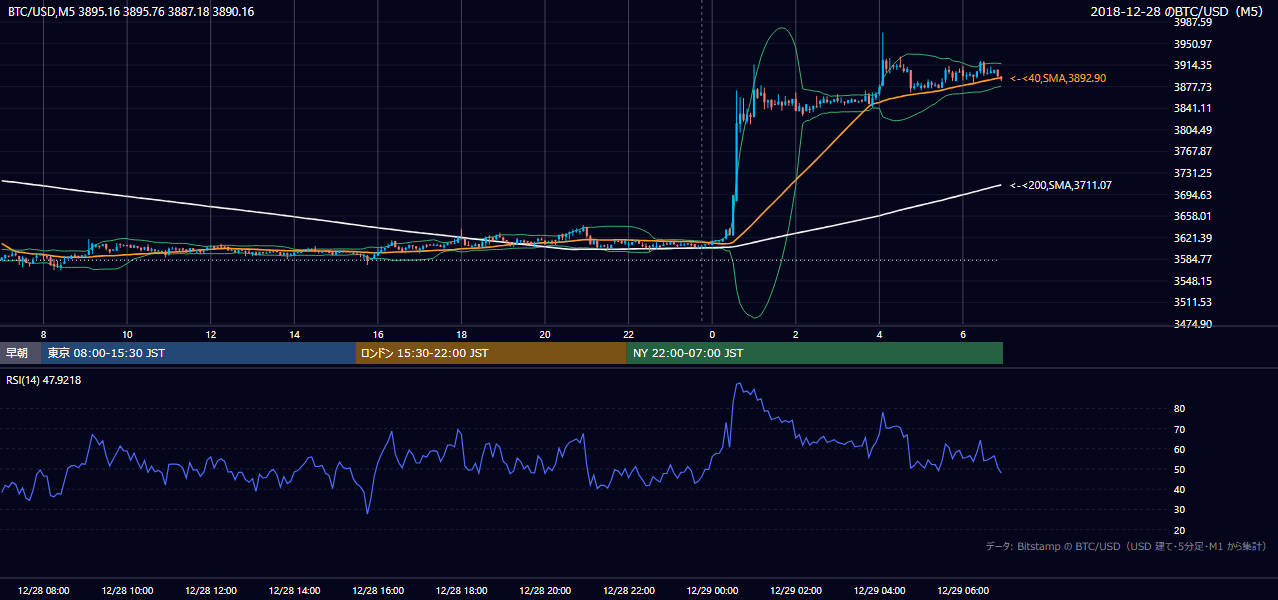Screen dimensions: 1278x600
Task: Click the RSI axis value 60
Action: [x=1179, y=449]
